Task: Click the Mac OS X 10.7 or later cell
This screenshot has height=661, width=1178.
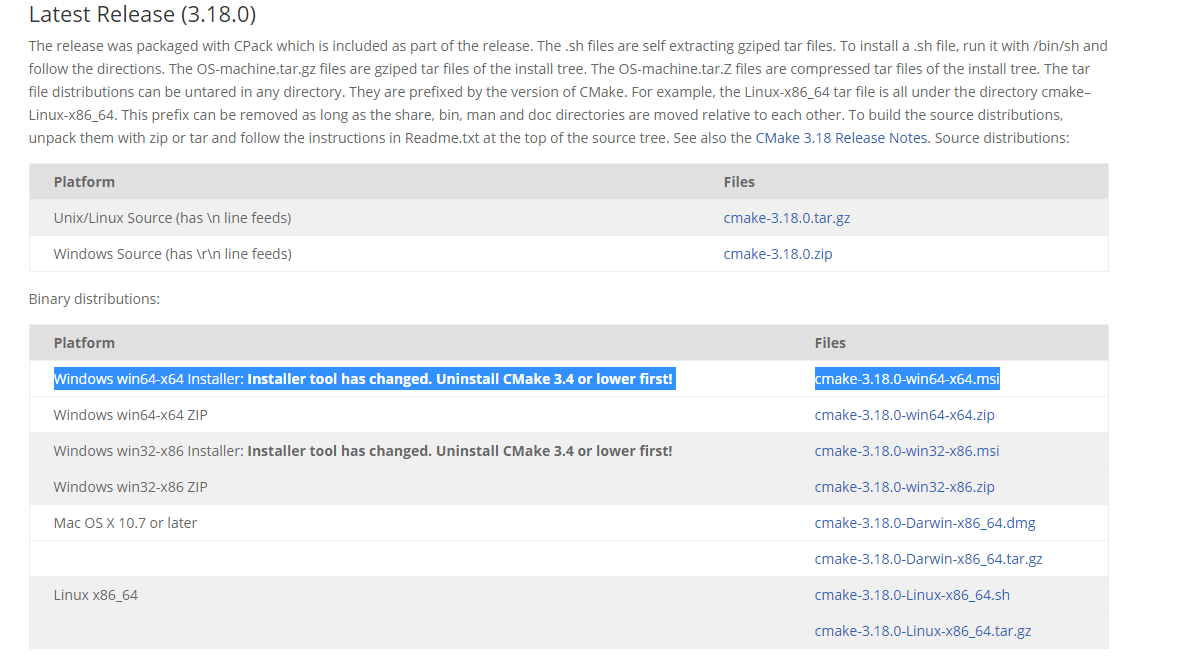Action: [x=125, y=523]
